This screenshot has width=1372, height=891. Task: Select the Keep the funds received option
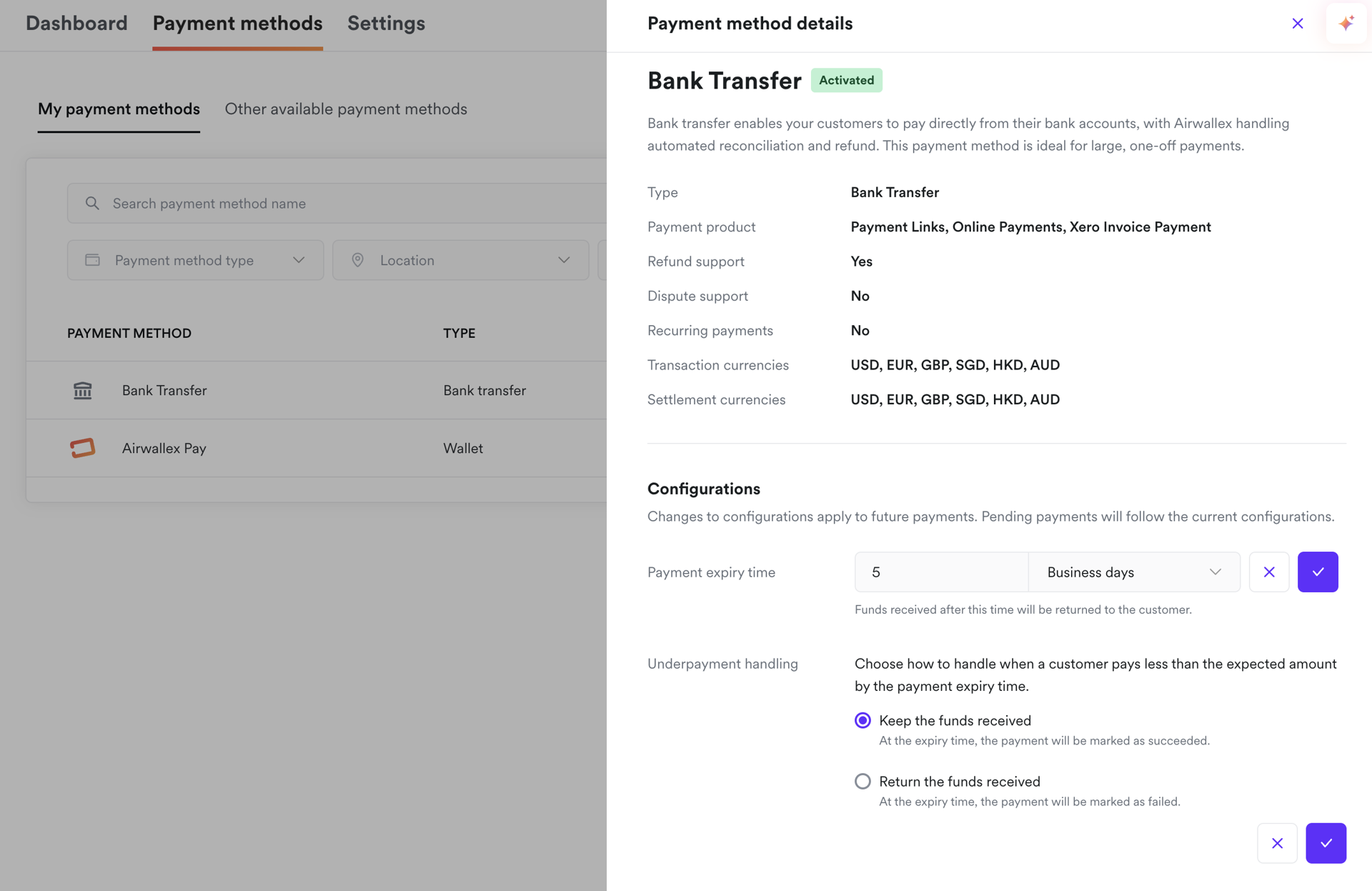[863, 720]
